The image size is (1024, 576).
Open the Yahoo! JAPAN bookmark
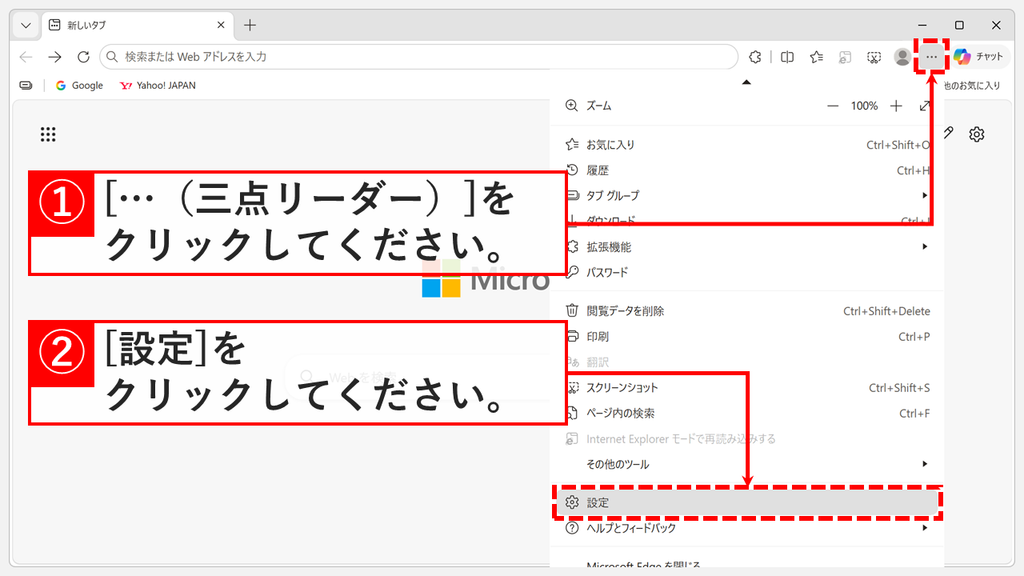coord(157,86)
